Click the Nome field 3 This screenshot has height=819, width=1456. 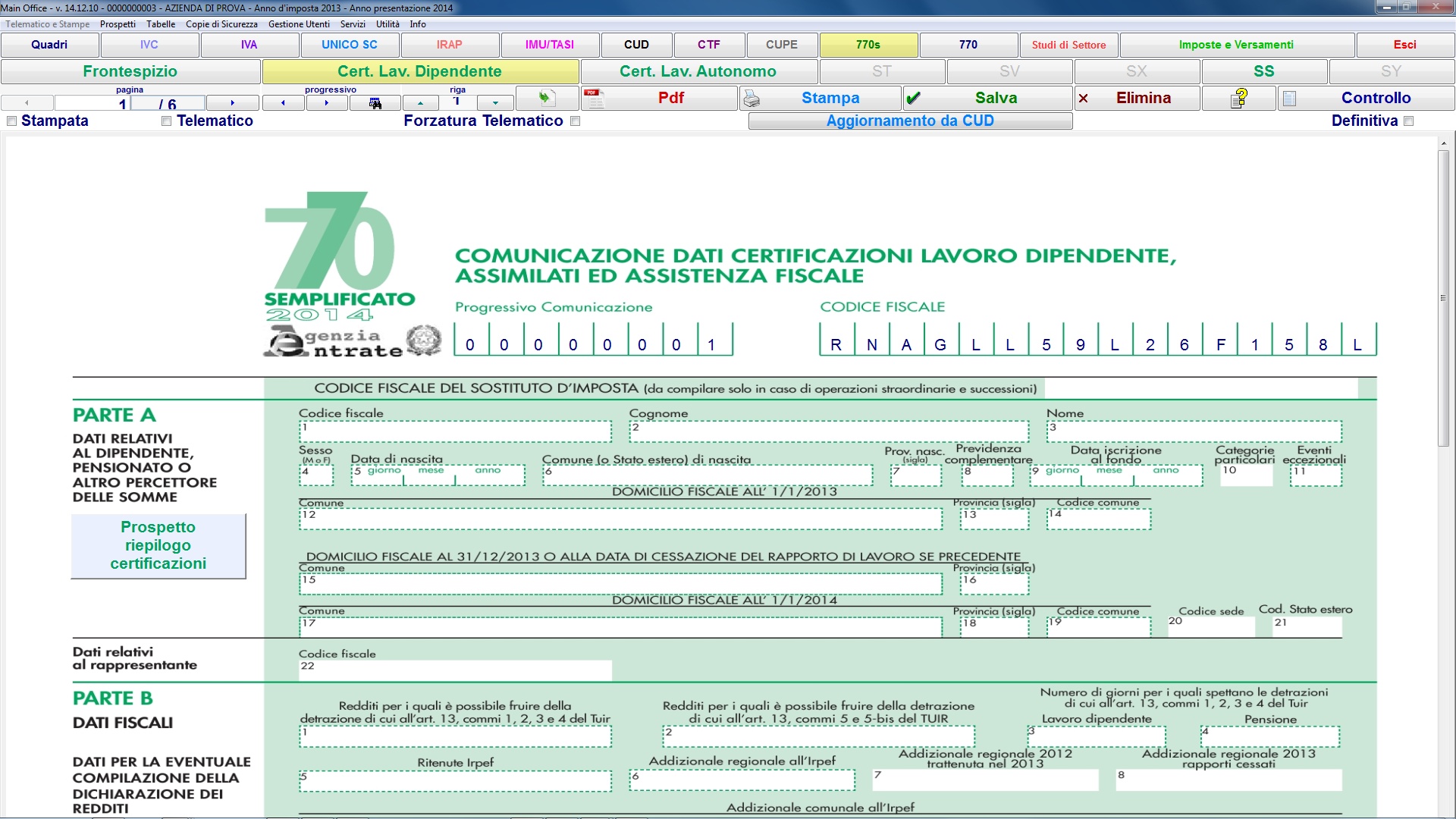click(x=1194, y=431)
